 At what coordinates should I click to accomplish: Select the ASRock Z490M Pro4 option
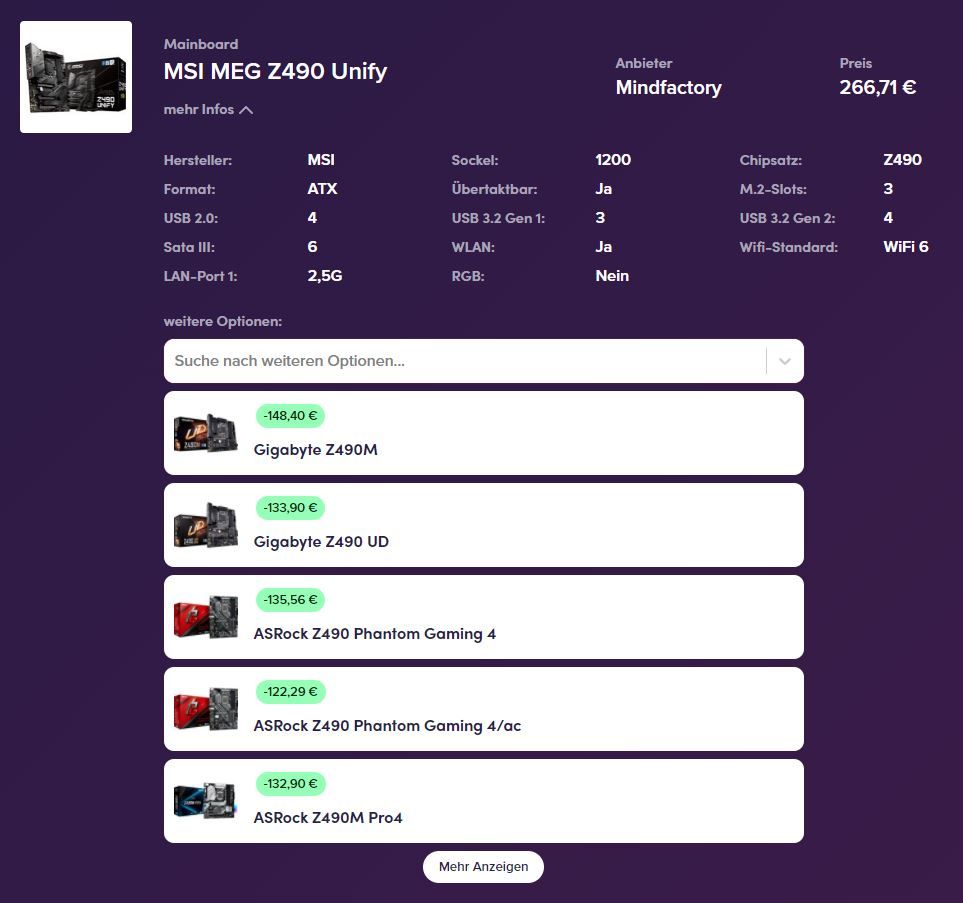tap(483, 801)
